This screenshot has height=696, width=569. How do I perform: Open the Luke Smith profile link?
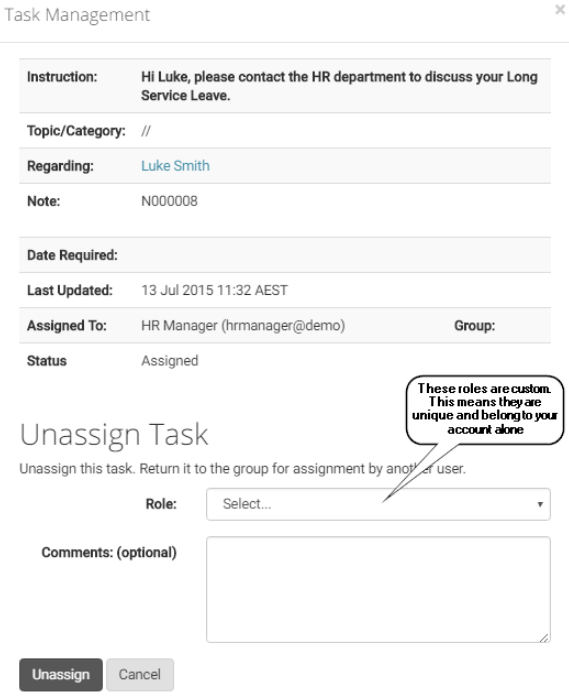[175, 166]
